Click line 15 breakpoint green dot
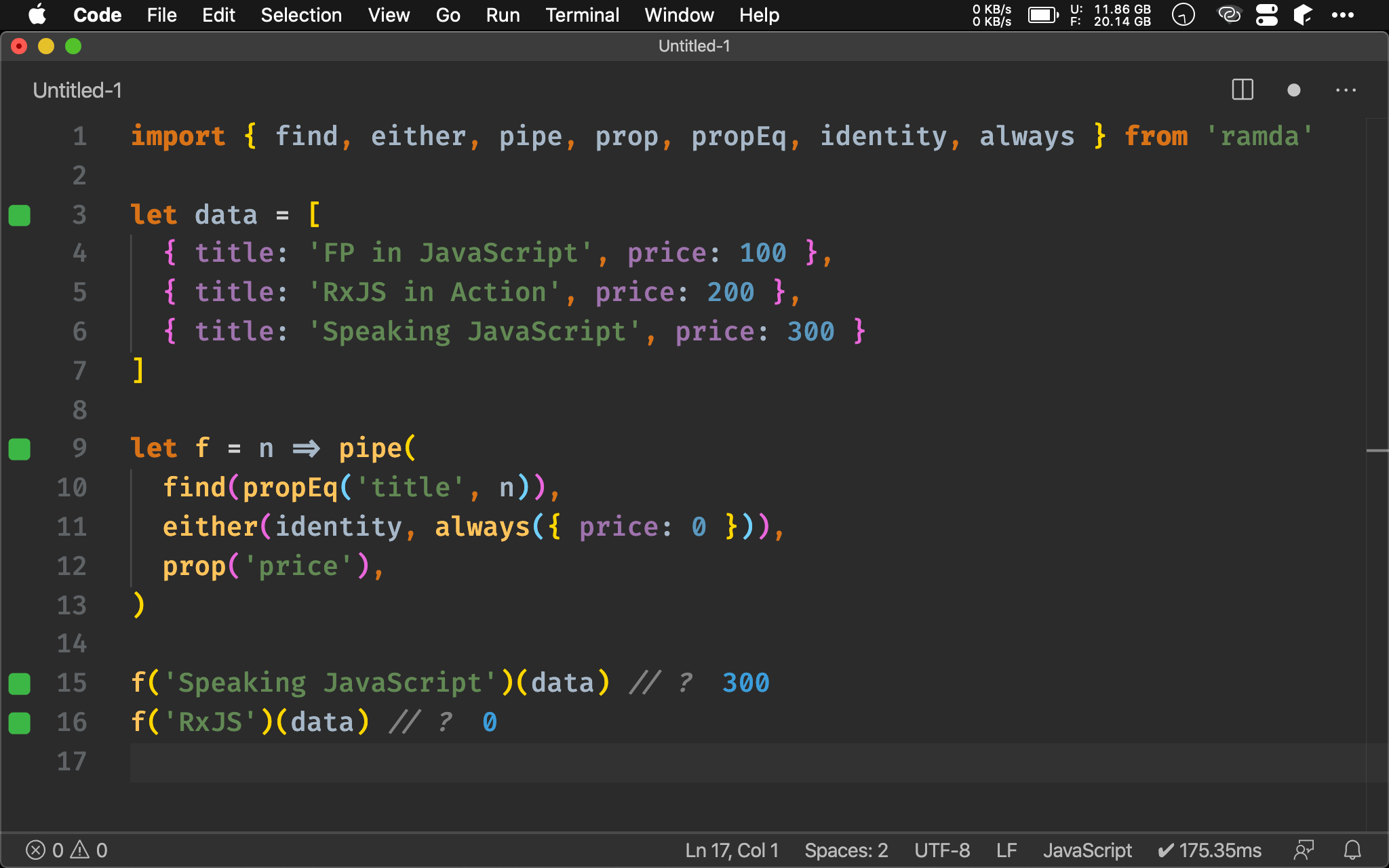 [x=21, y=683]
